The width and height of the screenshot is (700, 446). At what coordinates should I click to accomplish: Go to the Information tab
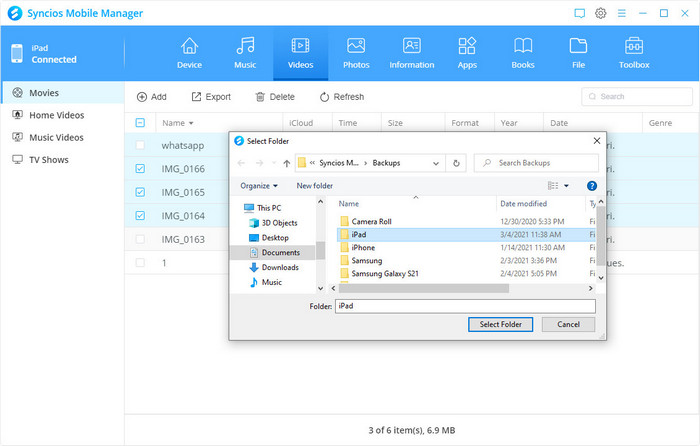tap(412, 54)
